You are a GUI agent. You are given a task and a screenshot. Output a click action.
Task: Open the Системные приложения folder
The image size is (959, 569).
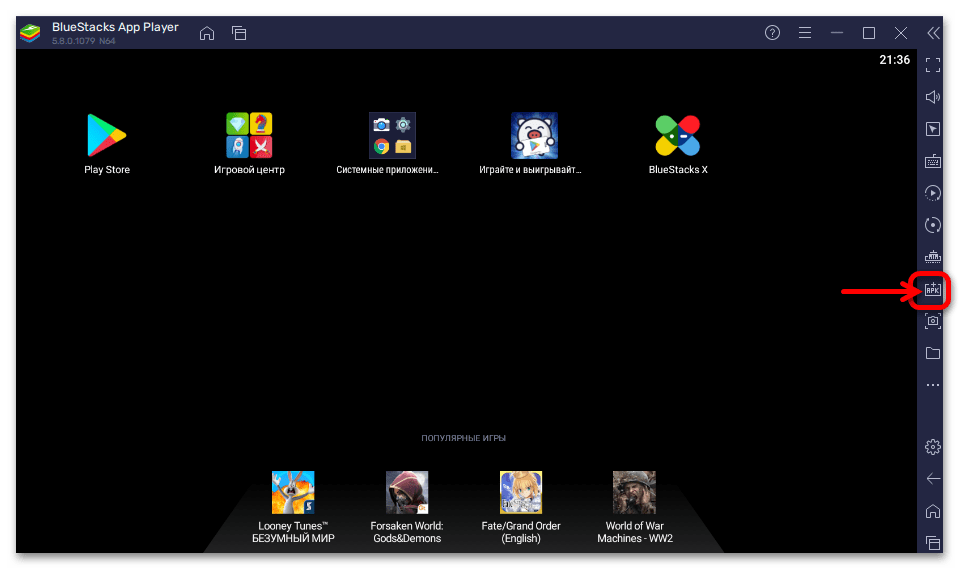click(x=392, y=135)
